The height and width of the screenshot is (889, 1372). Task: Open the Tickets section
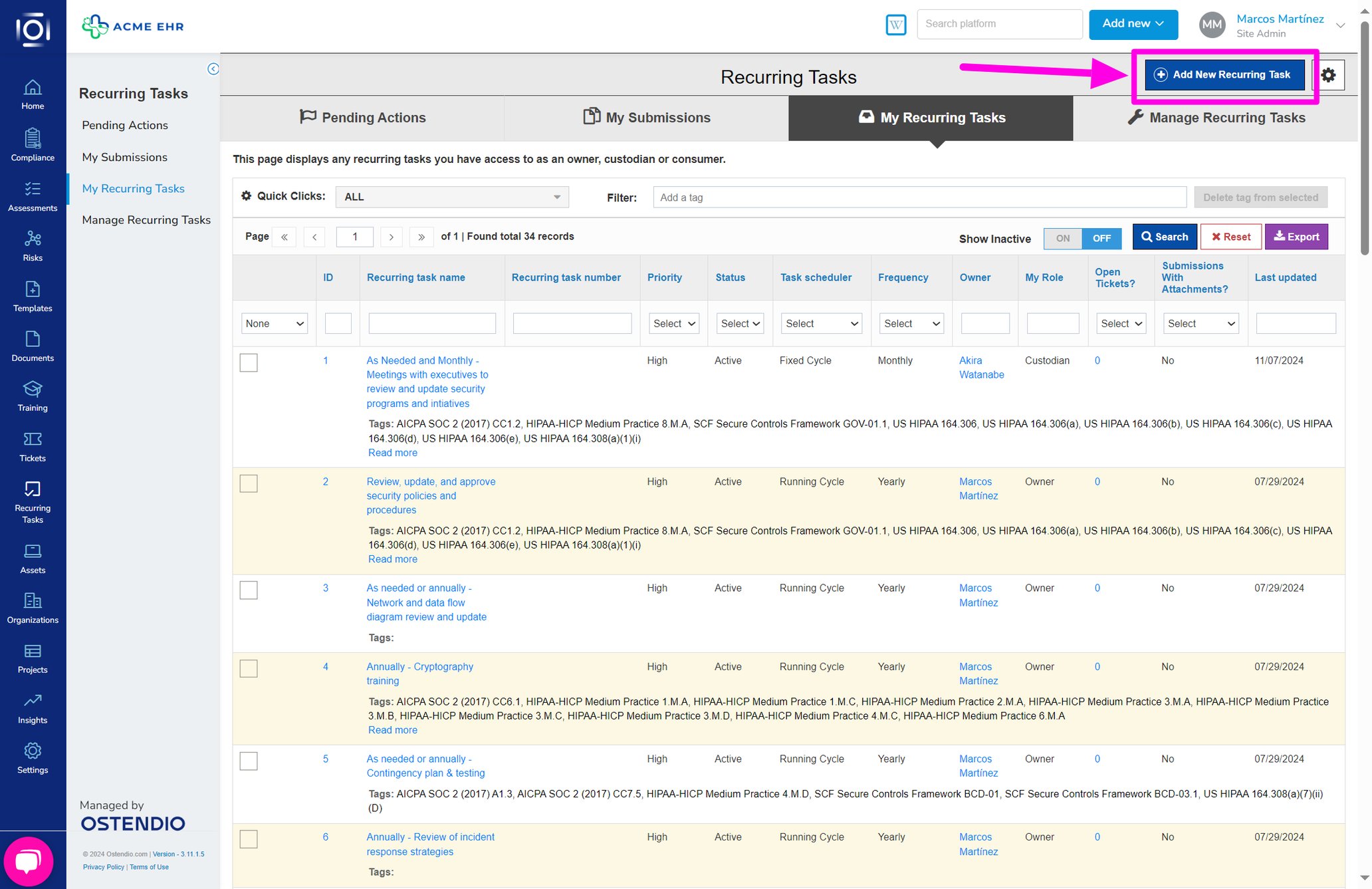pyautogui.click(x=33, y=444)
